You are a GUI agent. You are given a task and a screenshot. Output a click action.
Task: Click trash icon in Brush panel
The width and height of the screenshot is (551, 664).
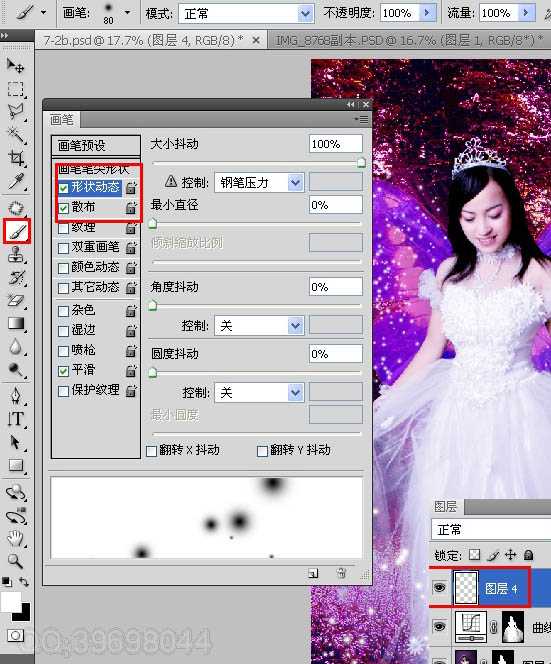point(341,573)
